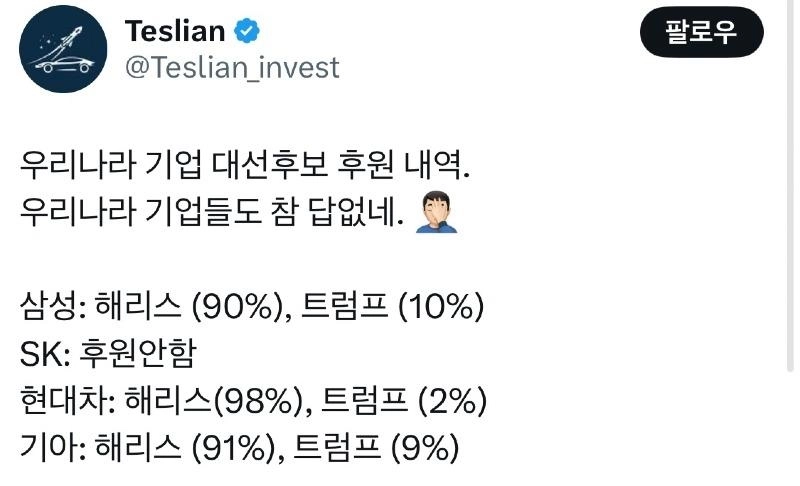Click the @Teslian_invest handle
Screen dimensions: 800x486
pyautogui.click(x=231, y=67)
